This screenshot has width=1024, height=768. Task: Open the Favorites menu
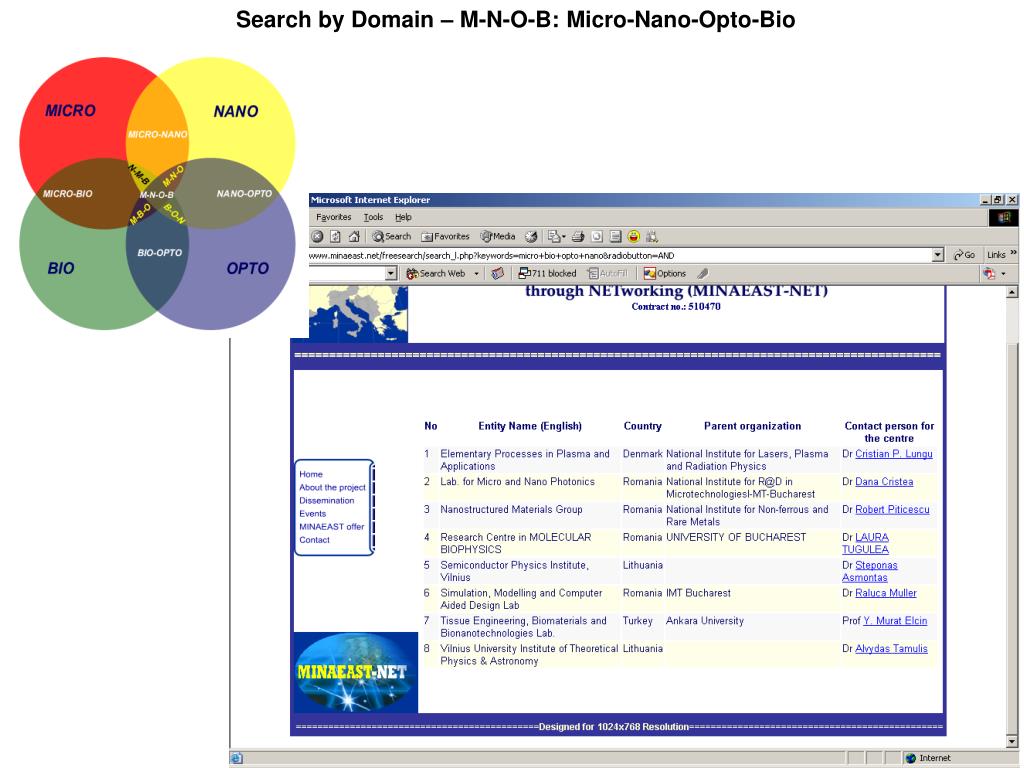point(333,217)
